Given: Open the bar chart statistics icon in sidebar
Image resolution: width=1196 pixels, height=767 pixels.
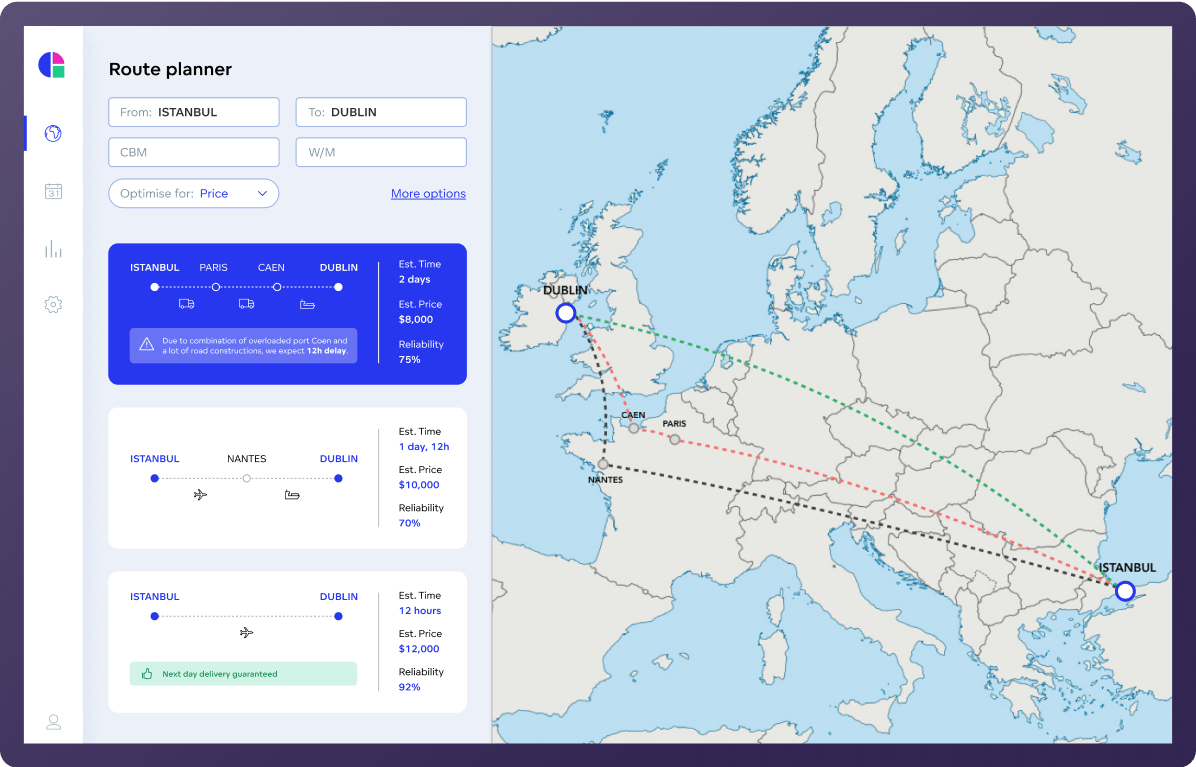Looking at the screenshot, I should (x=52, y=249).
